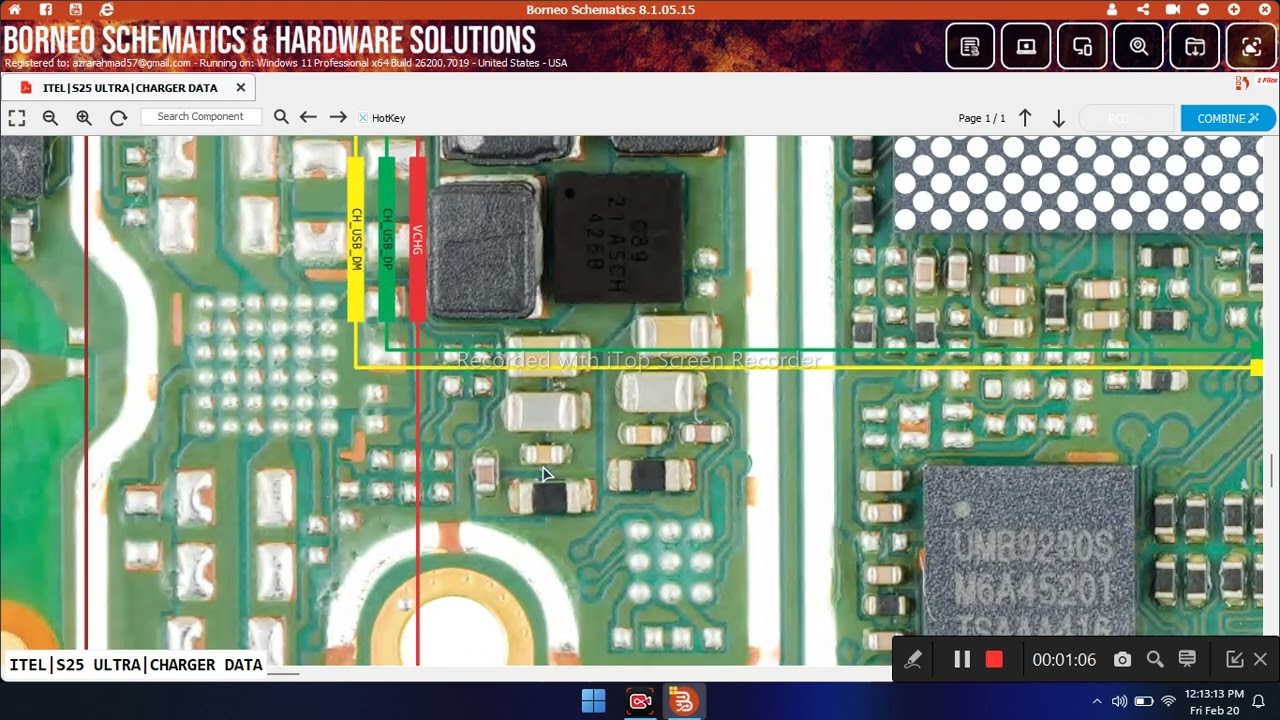
Task: Open the volume control in system tray
Action: point(1120,701)
